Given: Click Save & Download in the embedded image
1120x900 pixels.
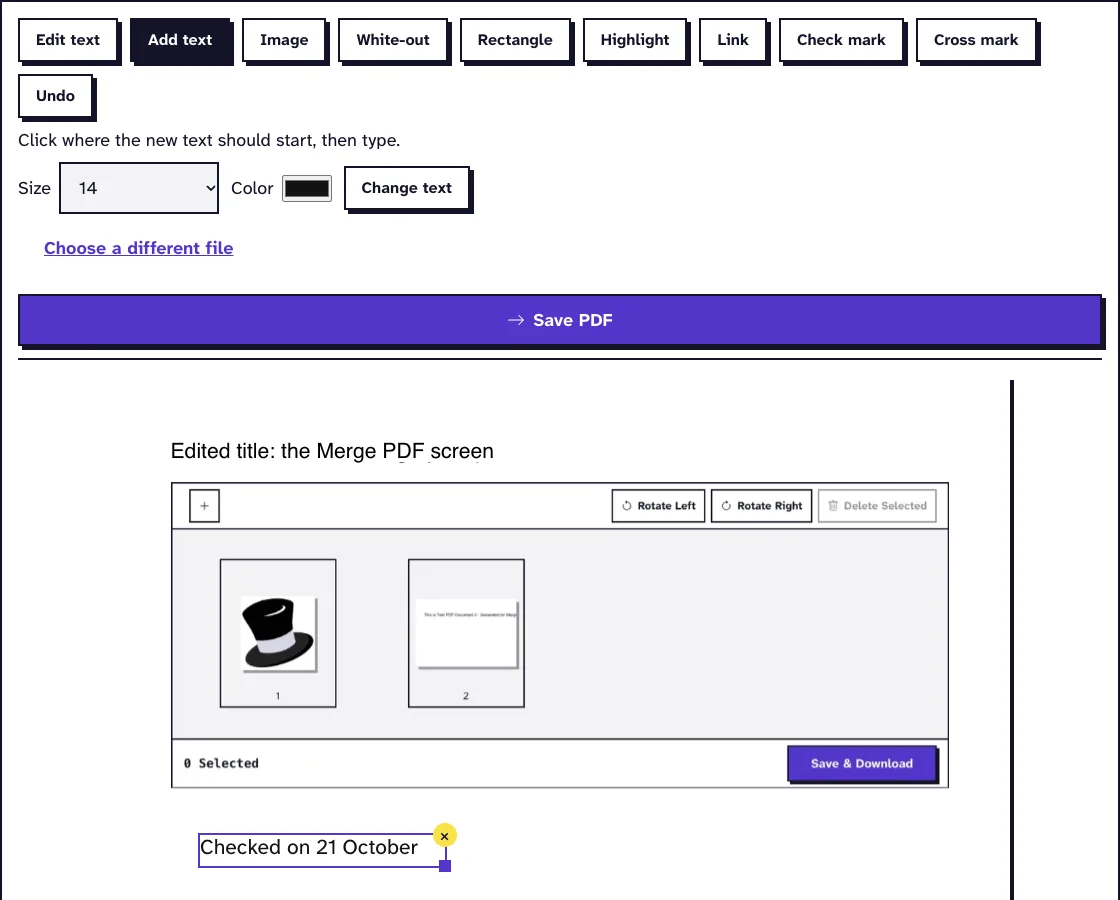Looking at the screenshot, I should 862,764.
